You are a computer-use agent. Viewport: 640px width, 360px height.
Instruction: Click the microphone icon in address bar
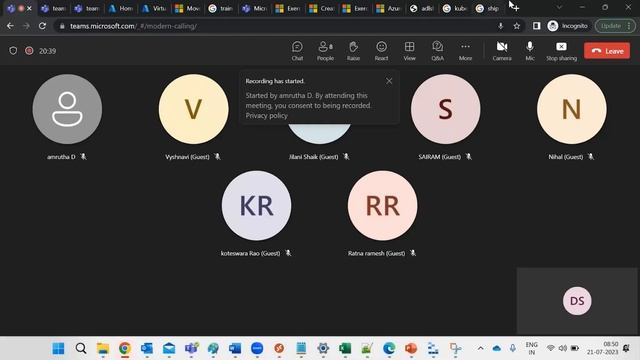pyautogui.click(x=500, y=26)
